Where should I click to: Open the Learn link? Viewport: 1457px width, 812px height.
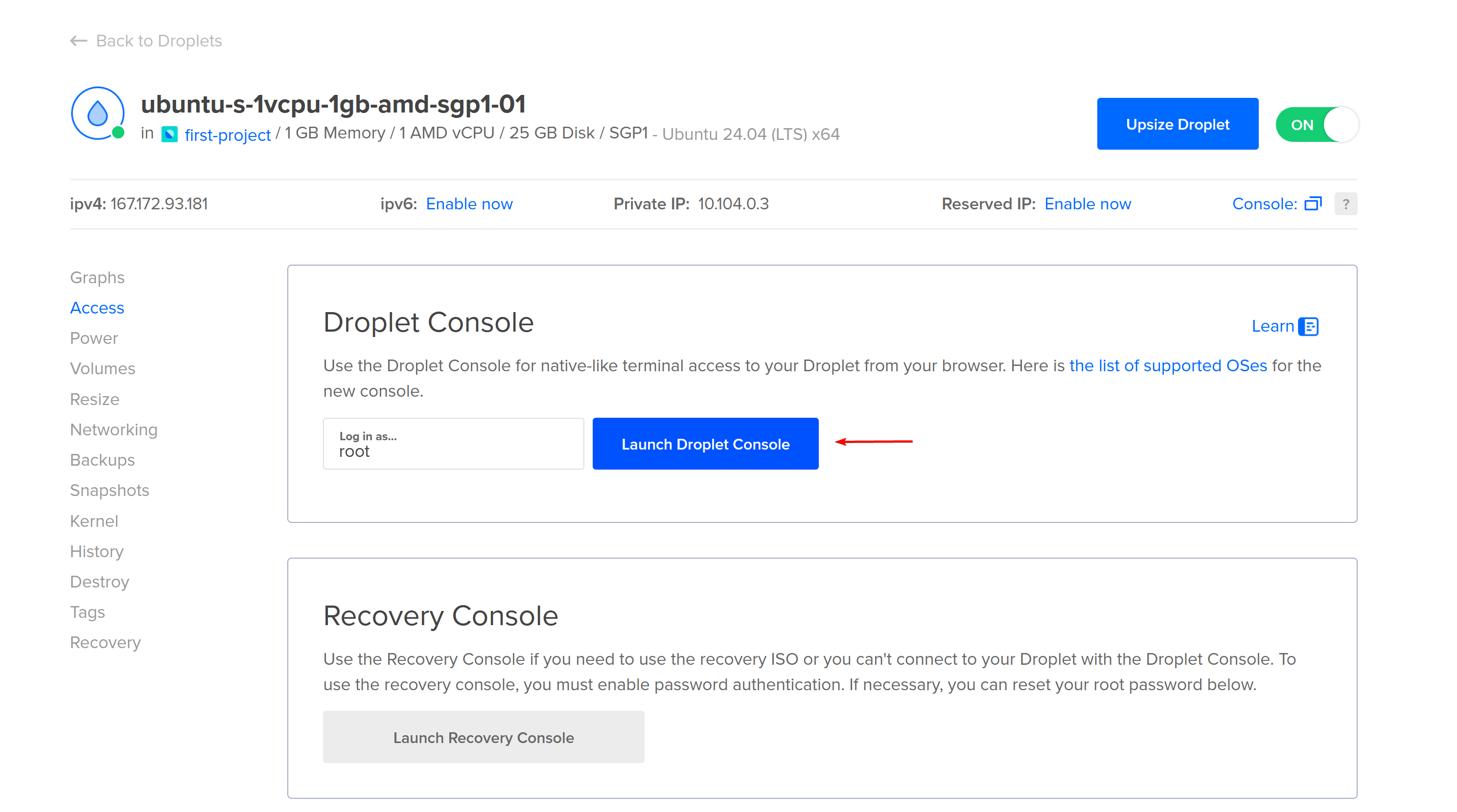[x=1272, y=326]
